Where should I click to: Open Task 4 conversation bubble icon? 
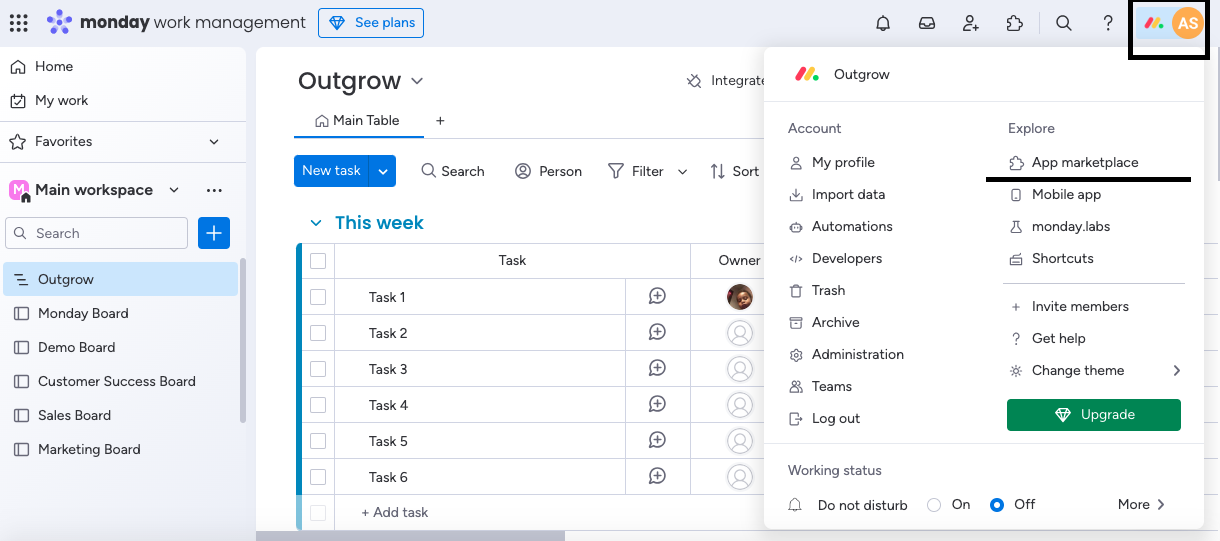(657, 404)
